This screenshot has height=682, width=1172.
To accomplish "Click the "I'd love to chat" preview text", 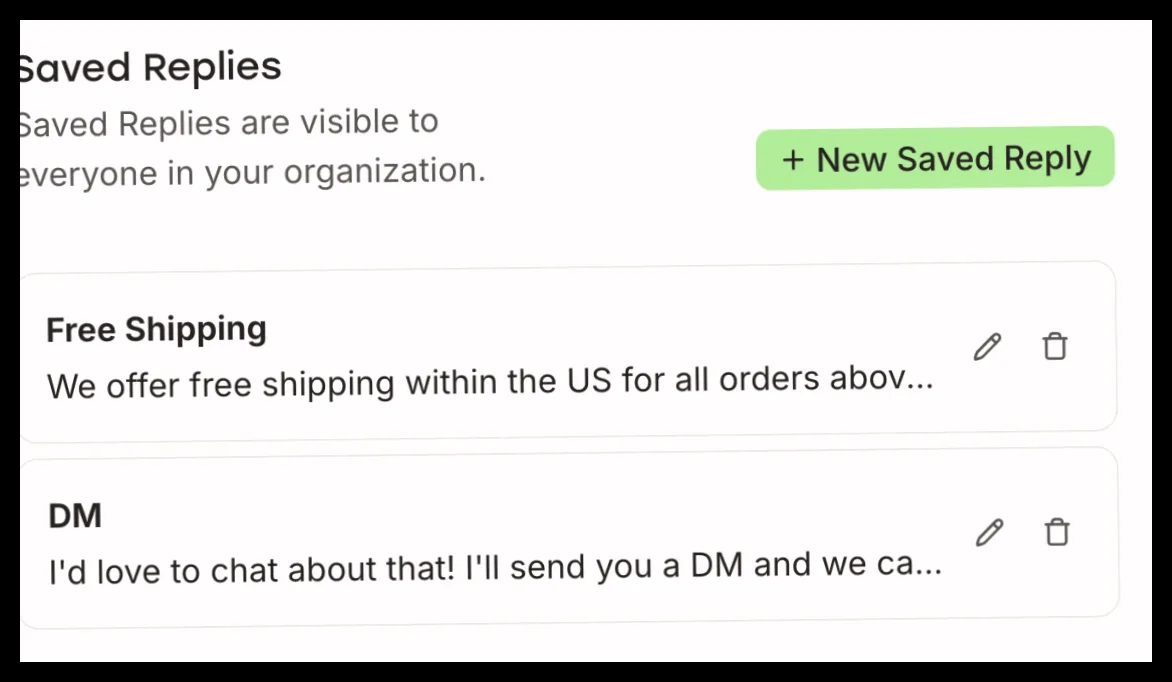I will pyautogui.click(x=495, y=568).
